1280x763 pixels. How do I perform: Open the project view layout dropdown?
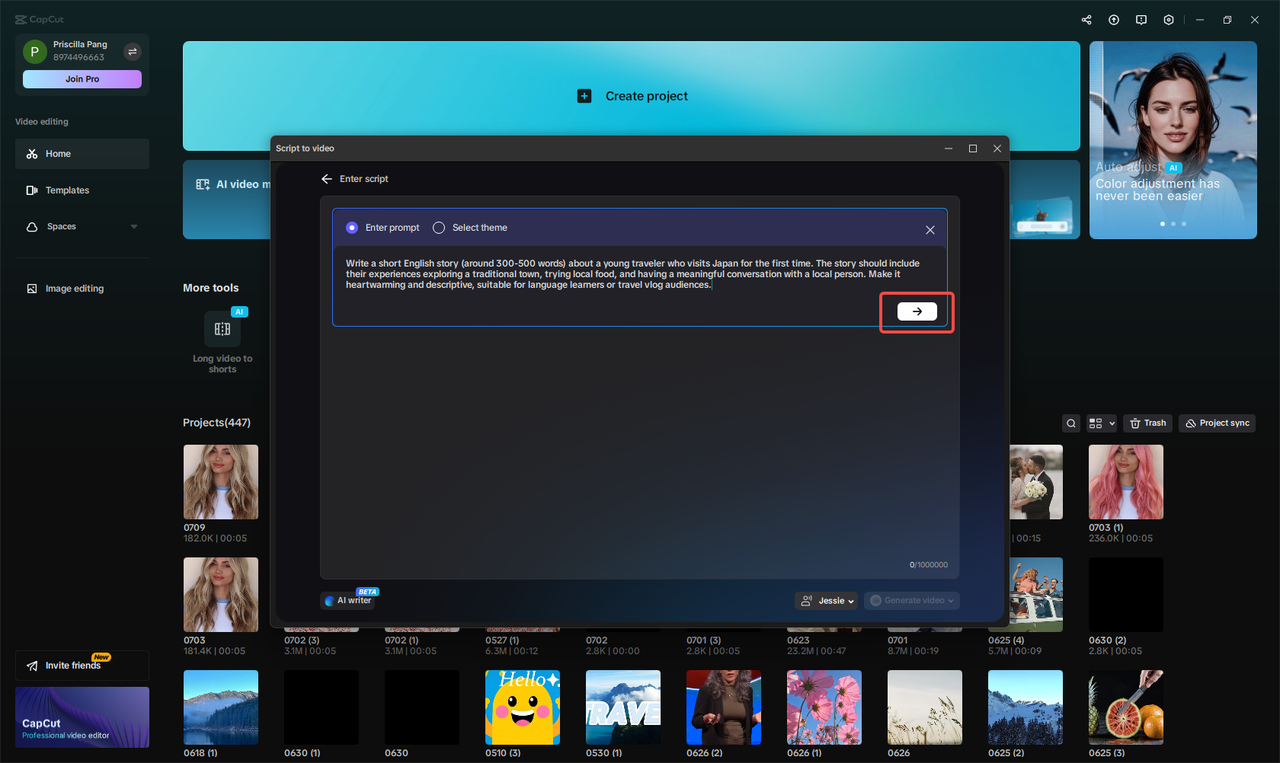coord(1101,423)
